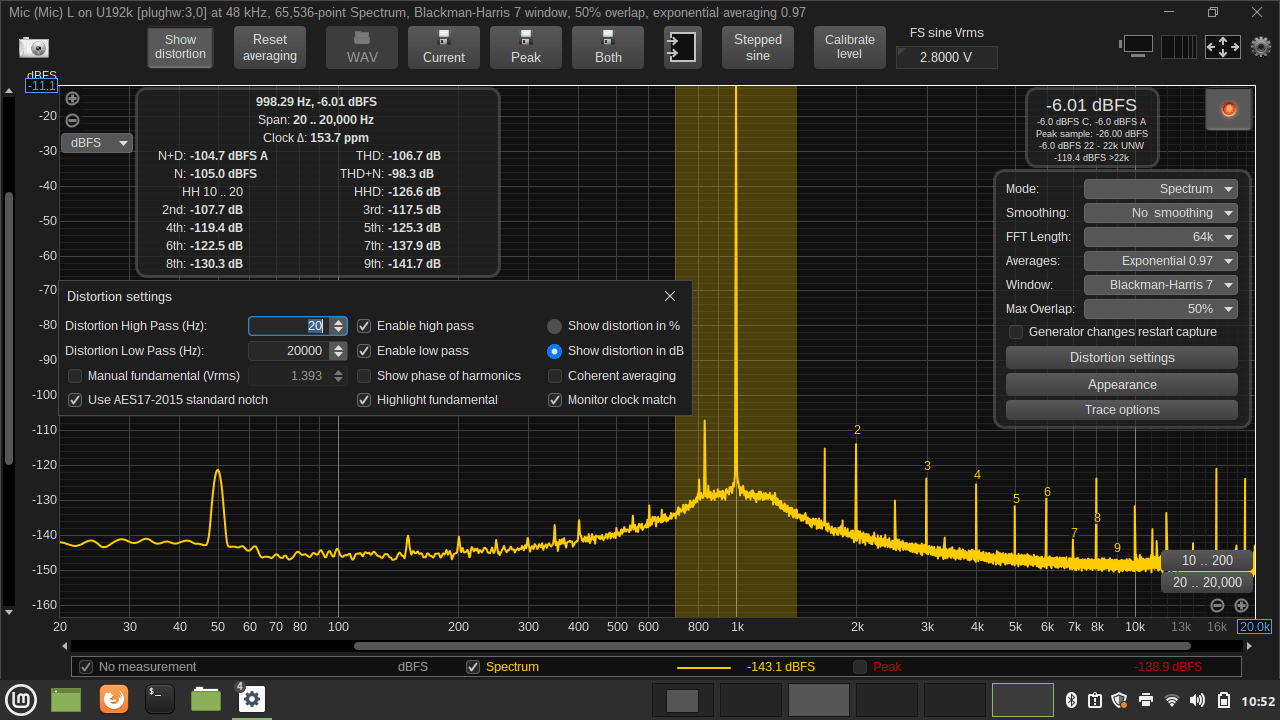This screenshot has height=720, width=1280.
Task: Zoom out horizontal axis at bottom right
Action: point(1217,605)
